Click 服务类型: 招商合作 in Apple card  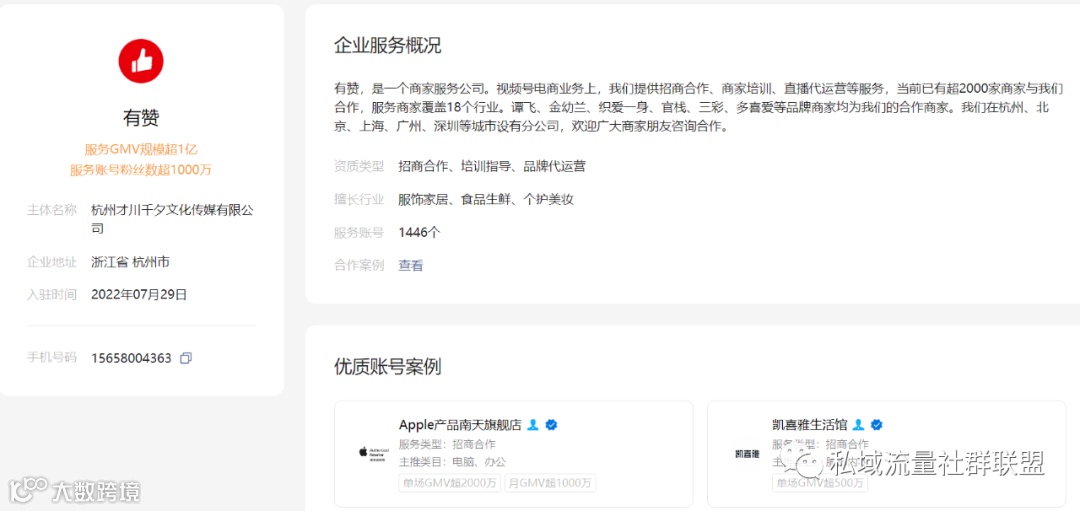[x=447, y=444]
